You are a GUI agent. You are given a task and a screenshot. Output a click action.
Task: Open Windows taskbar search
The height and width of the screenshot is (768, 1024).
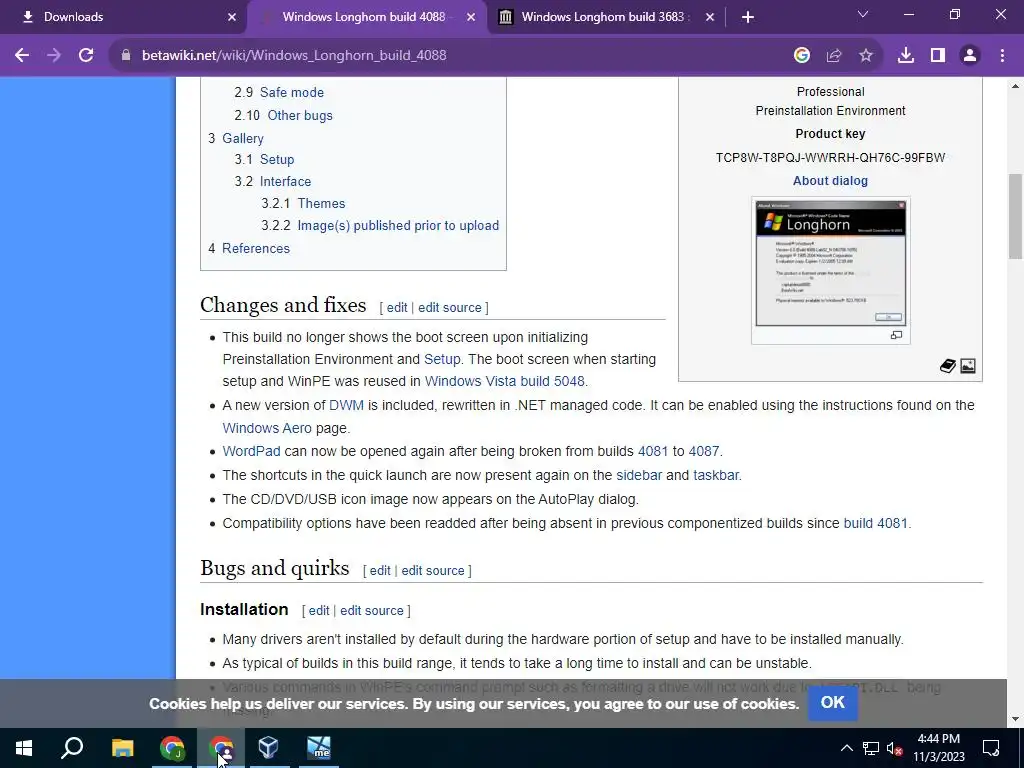[x=72, y=748]
